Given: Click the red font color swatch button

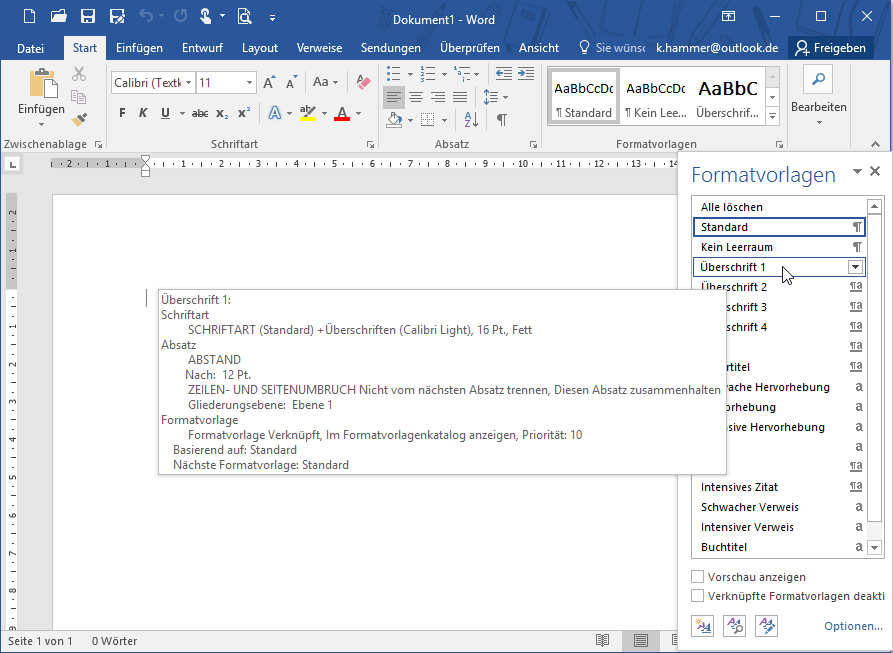Looking at the screenshot, I should pyautogui.click(x=342, y=113).
